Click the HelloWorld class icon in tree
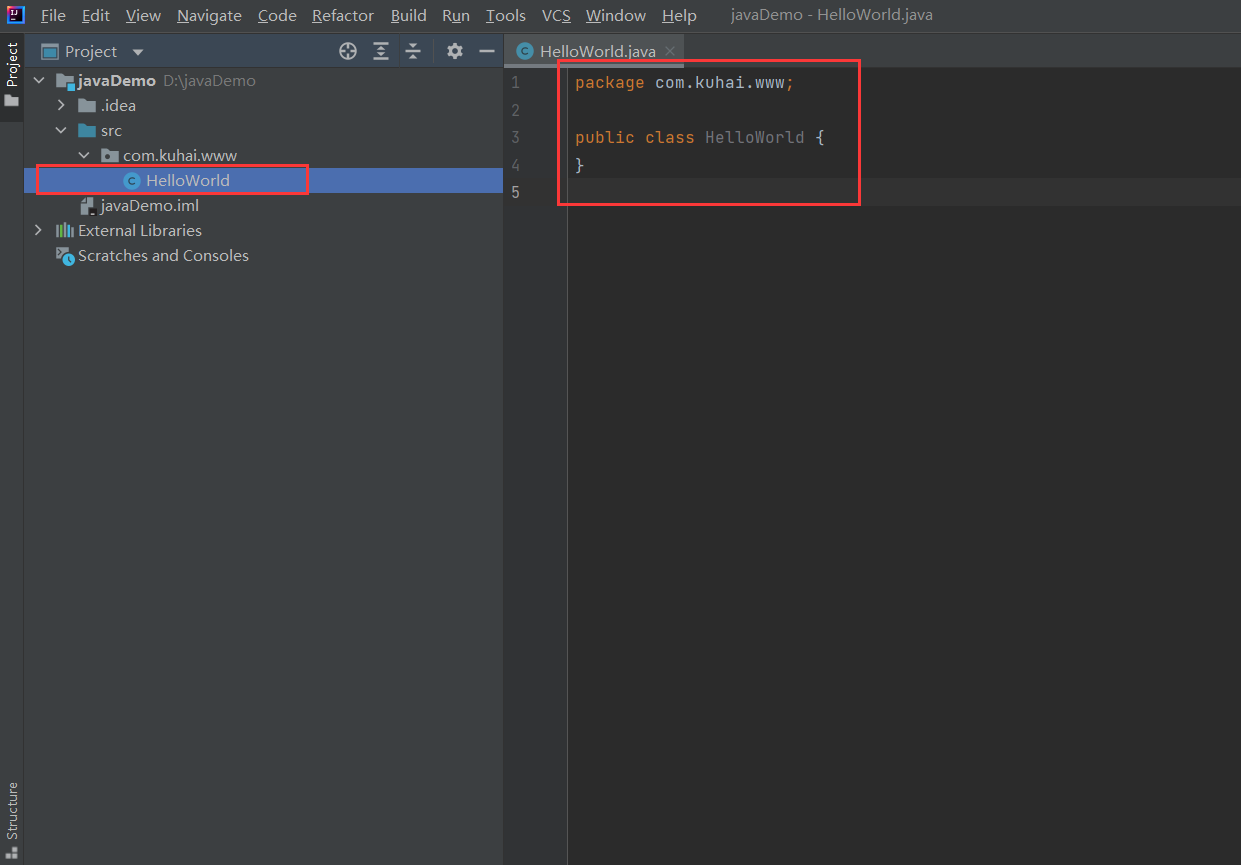Viewport: 1241px width, 865px height. point(131,181)
